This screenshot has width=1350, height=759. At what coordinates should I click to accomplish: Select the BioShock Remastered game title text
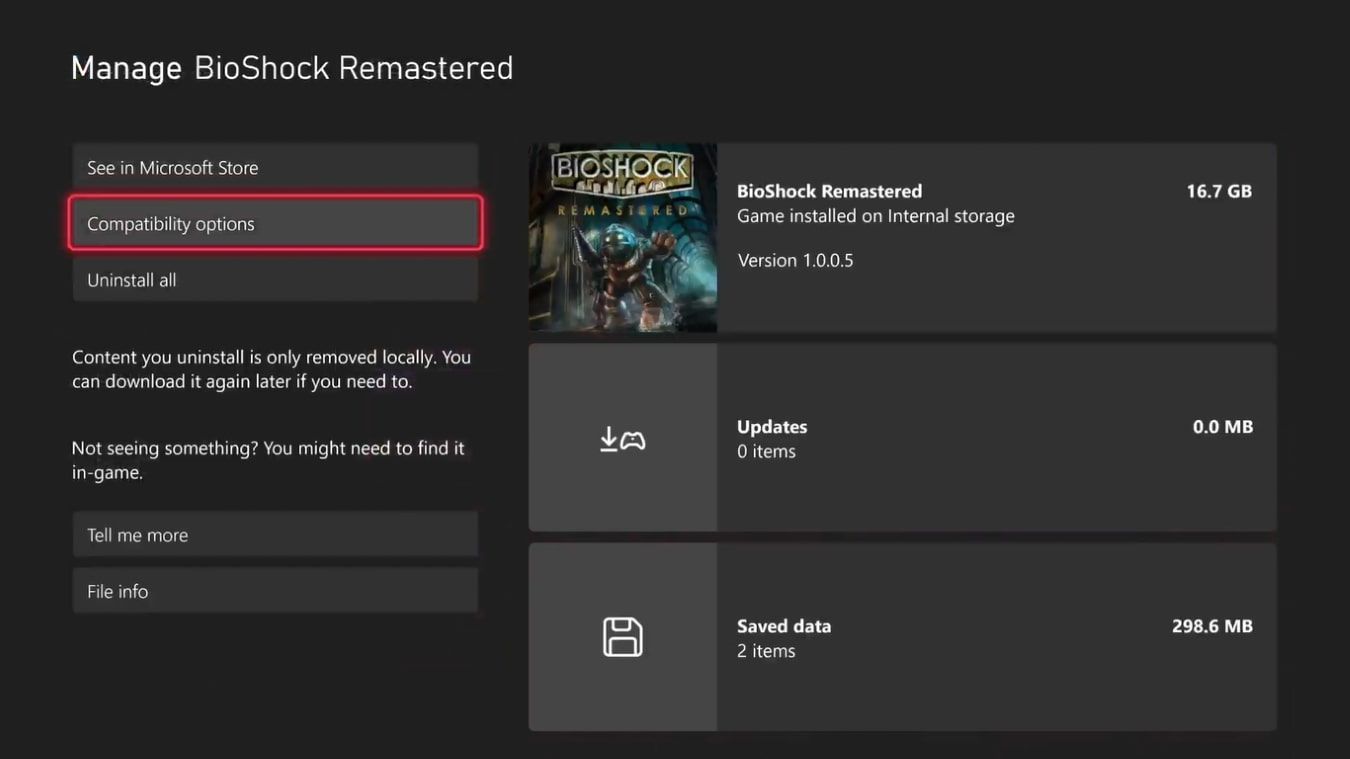pyautogui.click(x=829, y=191)
